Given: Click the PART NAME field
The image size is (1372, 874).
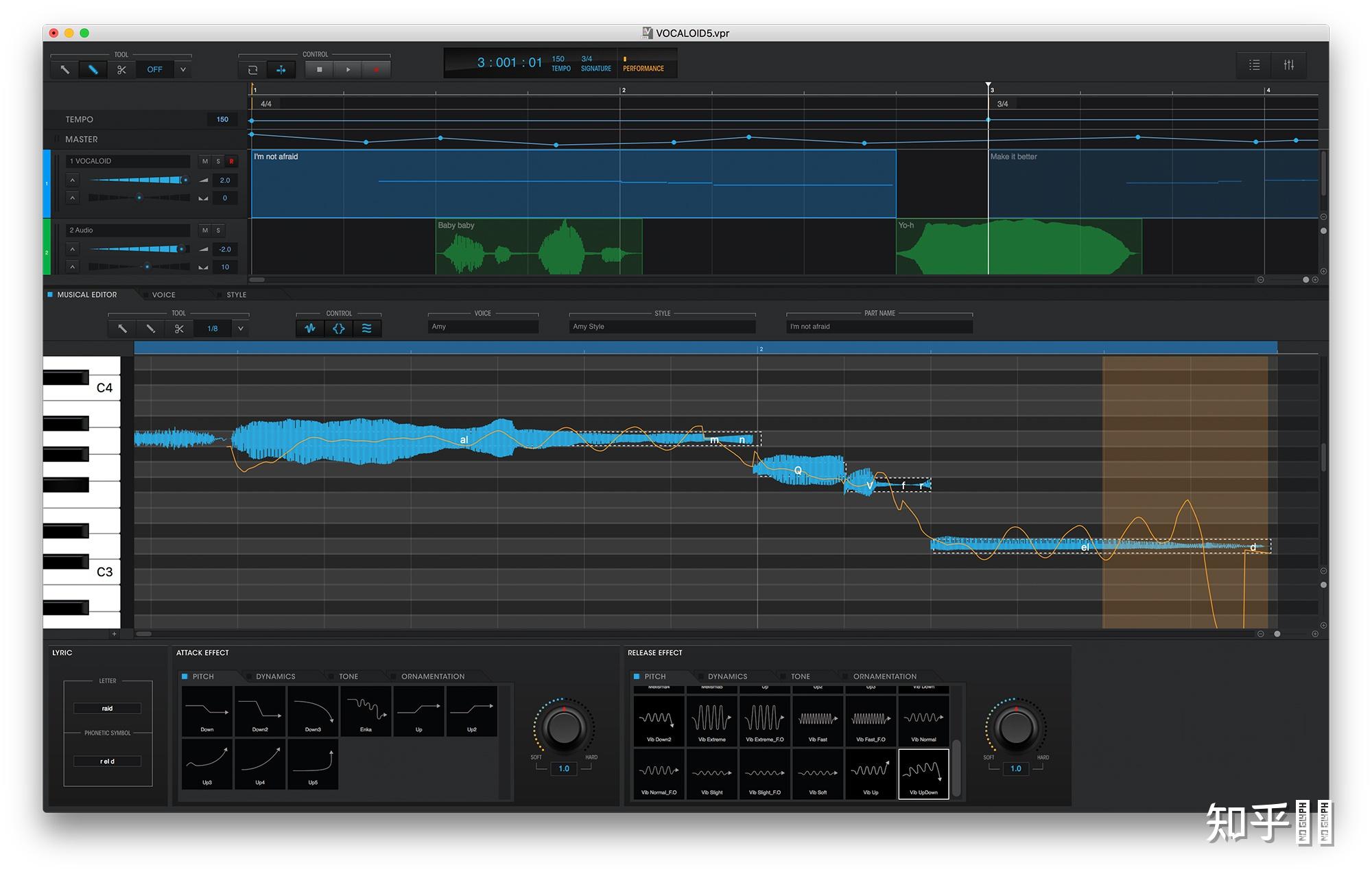Looking at the screenshot, I should pyautogui.click(x=879, y=327).
